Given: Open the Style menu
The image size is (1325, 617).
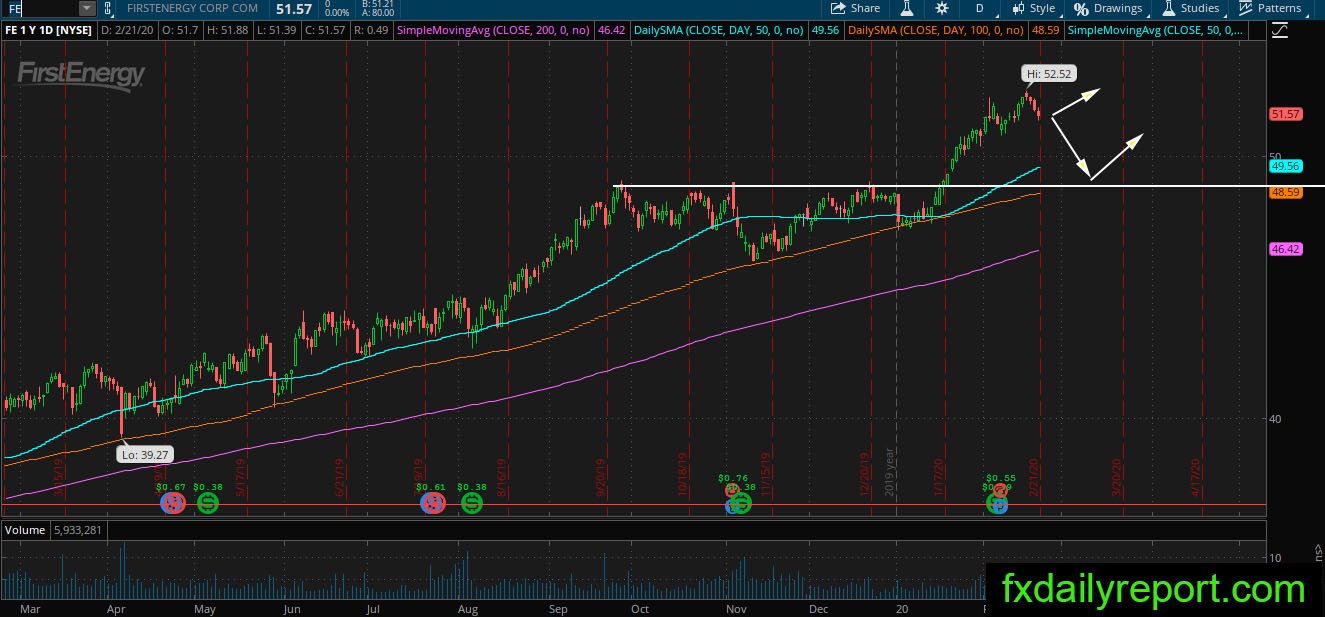Looking at the screenshot, I should tap(1033, 8).
